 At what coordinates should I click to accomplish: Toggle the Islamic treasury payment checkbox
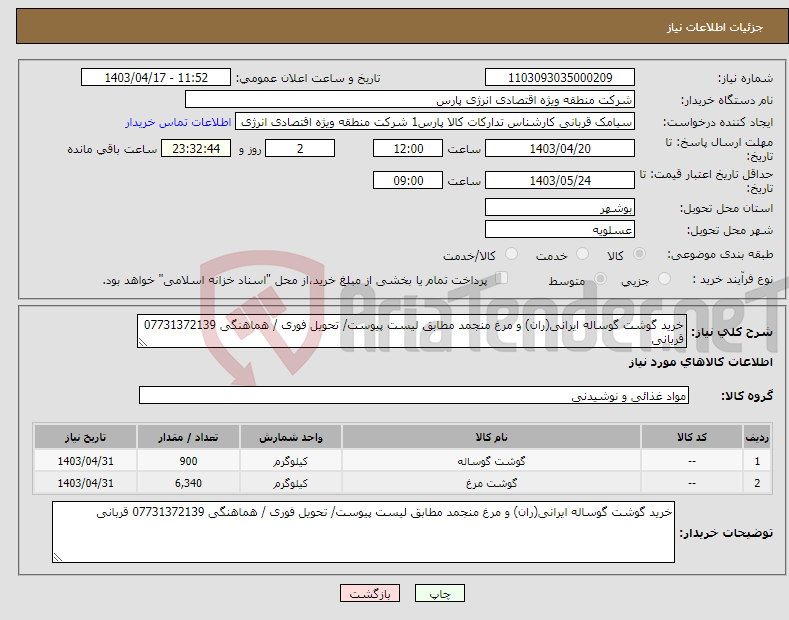coord(502,278)
